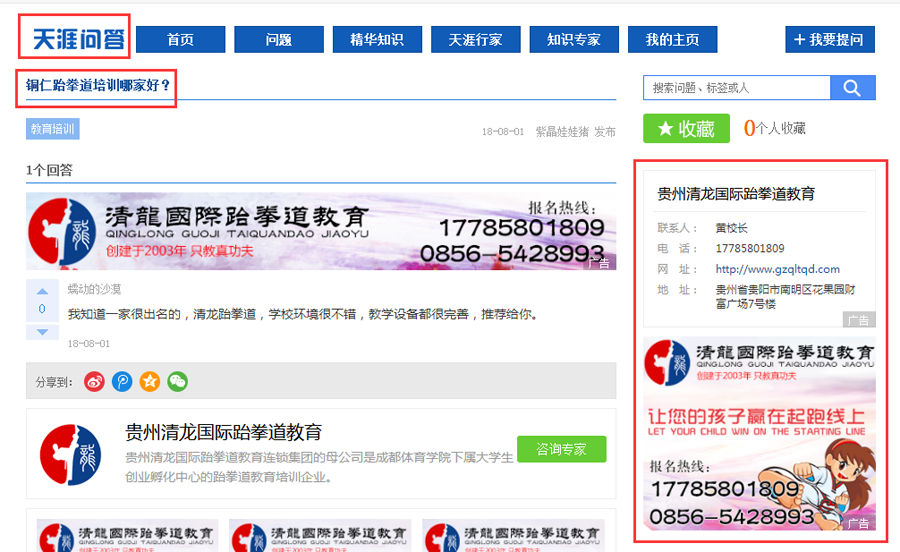Share via the blue P icon
Viewport: 900px width, 552px height.
tap(122, 382)
